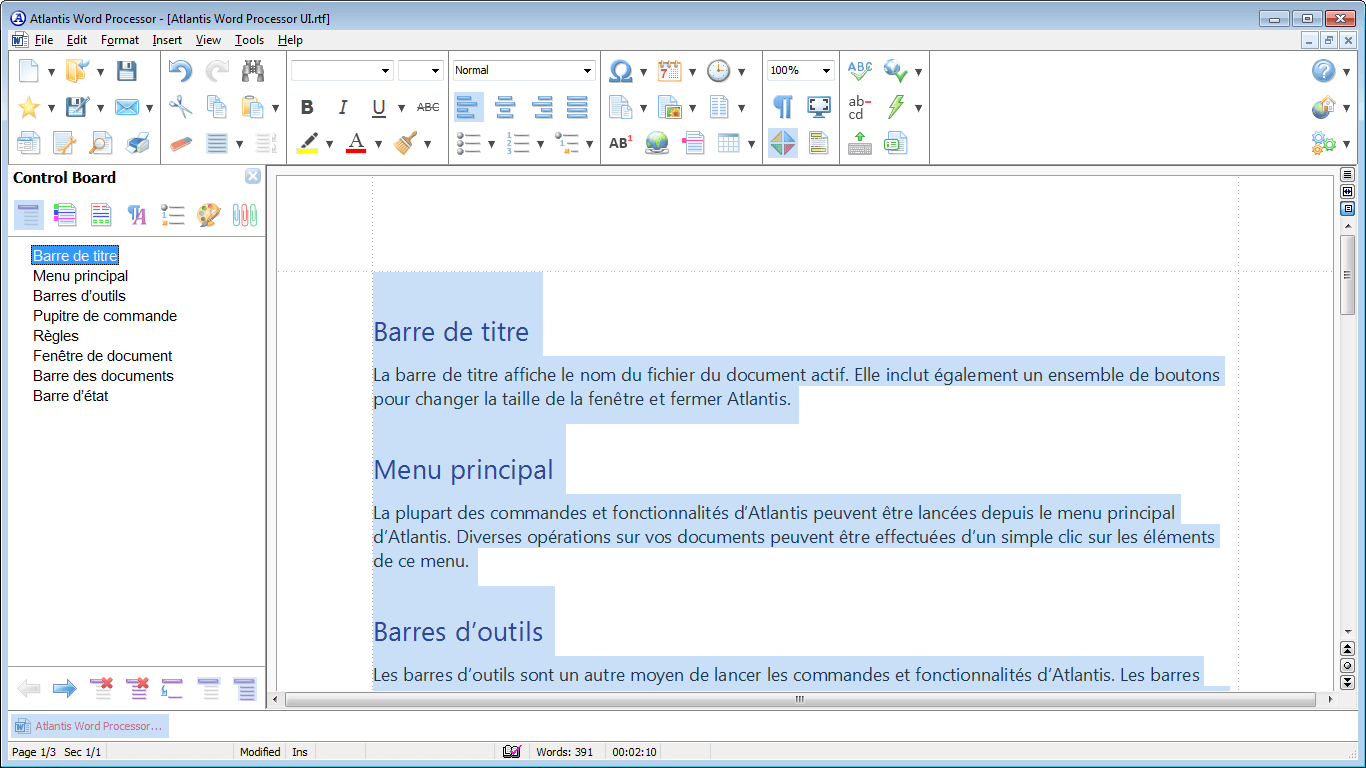Click the star favorites icon
This screenshot has height=768, width=1366.
pos(29,107)
